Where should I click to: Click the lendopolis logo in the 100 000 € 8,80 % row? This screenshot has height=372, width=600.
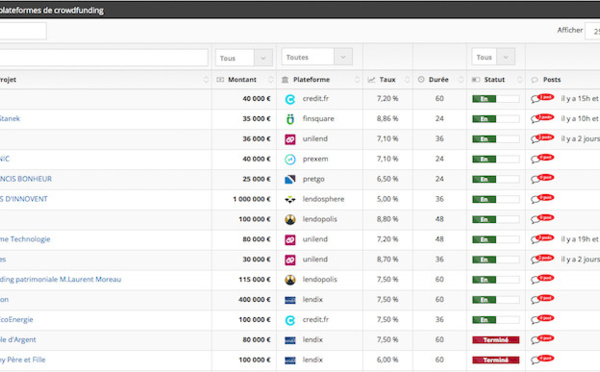[290, 220]
